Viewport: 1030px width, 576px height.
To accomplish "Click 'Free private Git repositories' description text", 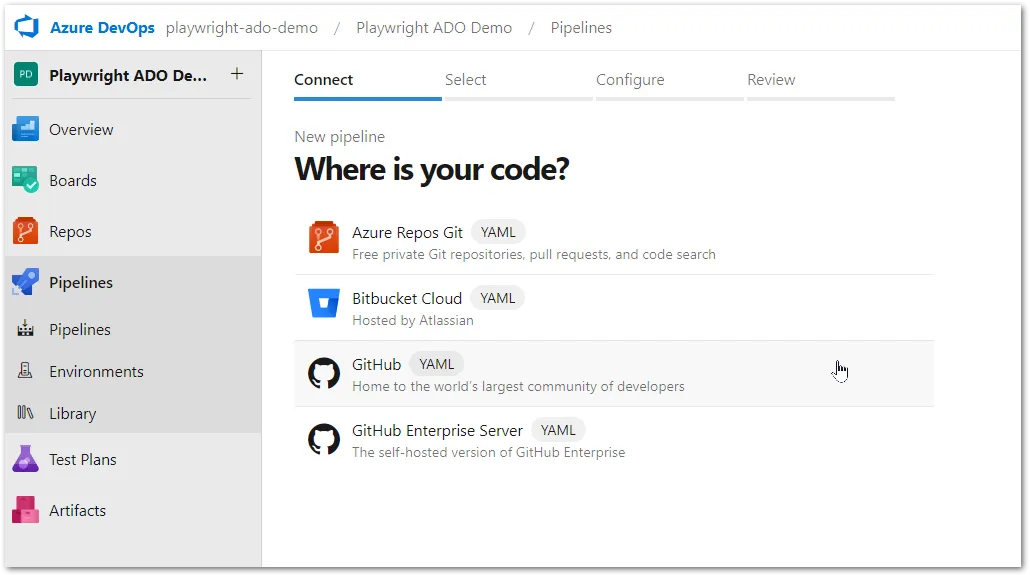I will pyautogui.click(x=534, y=254).
